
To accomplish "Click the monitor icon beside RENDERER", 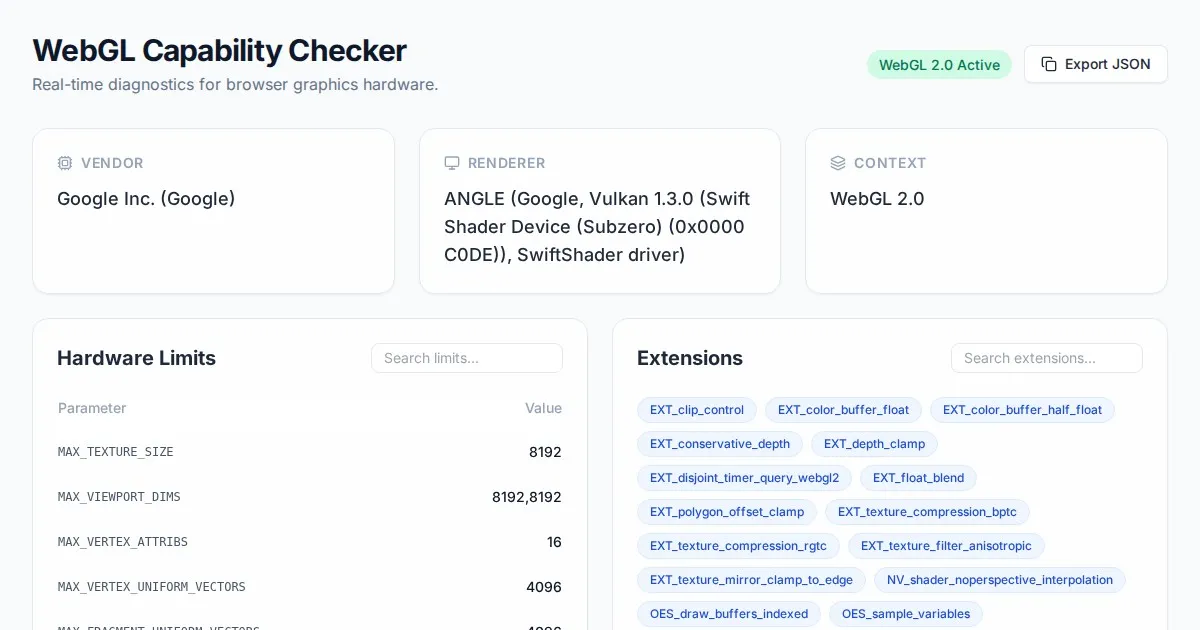I will click(x=452, y=163).
